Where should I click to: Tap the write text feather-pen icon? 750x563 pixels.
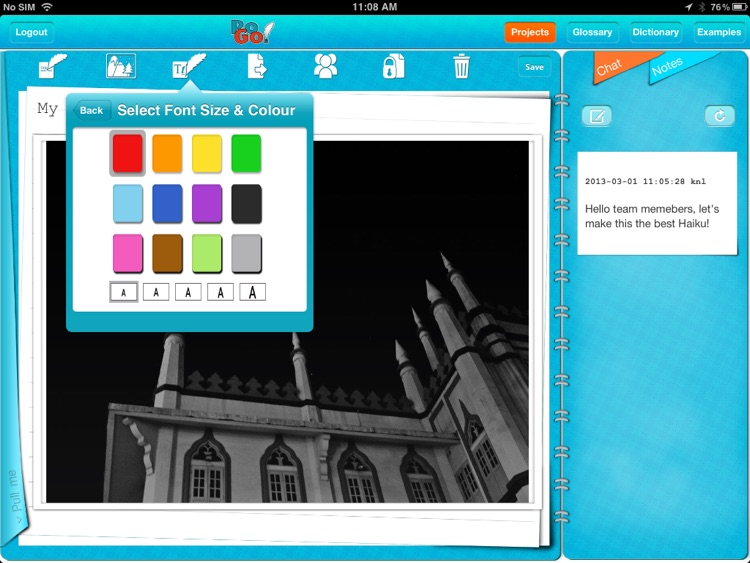[51, 68]
